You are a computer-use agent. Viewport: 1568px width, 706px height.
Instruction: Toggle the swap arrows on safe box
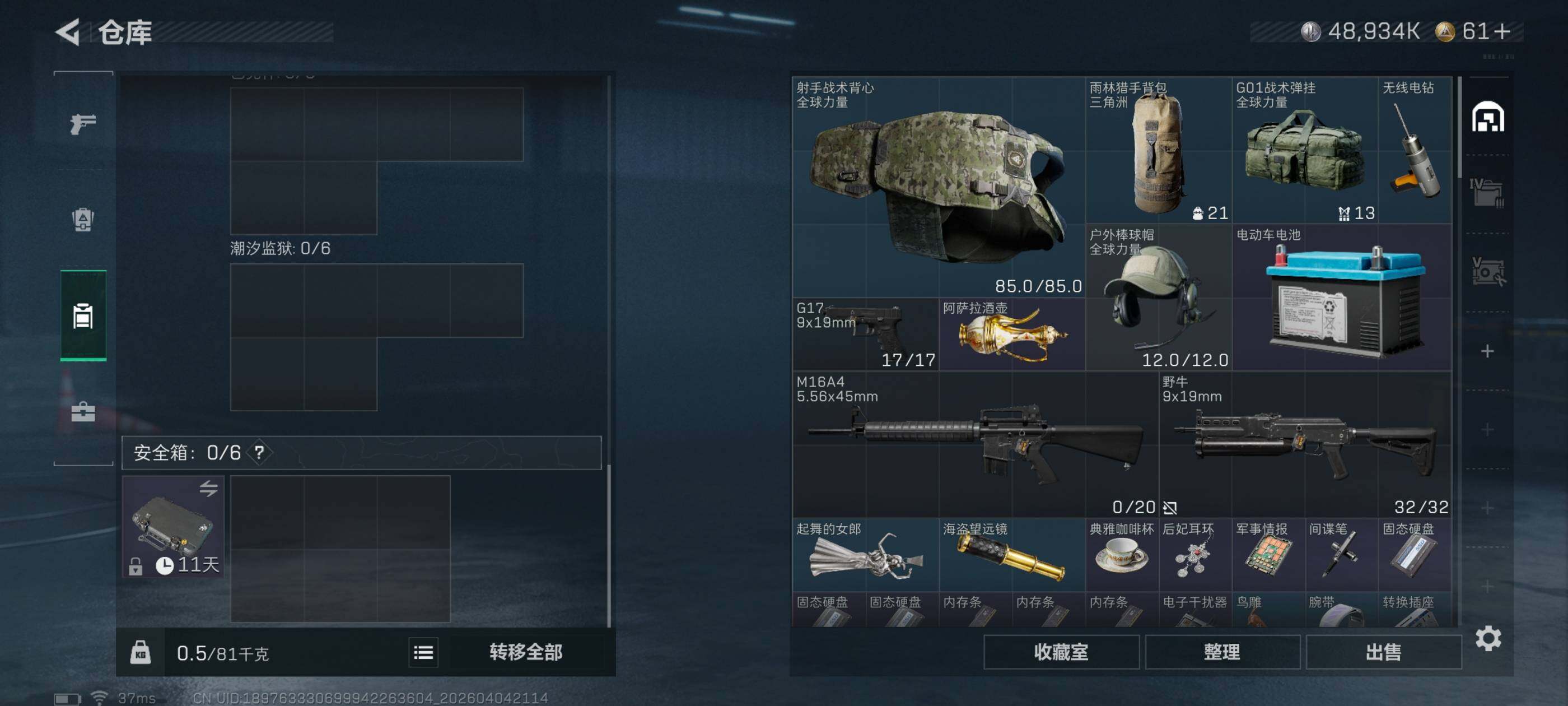[x=208, y=489]
